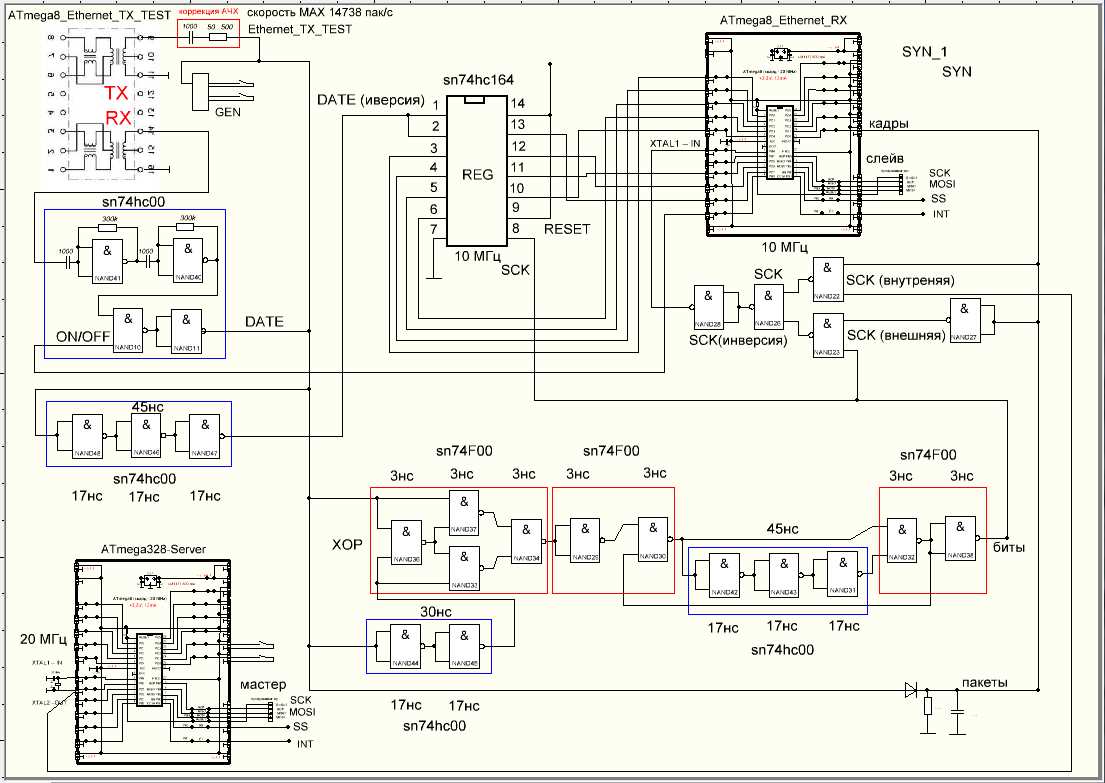Pick the NAND22 gate for SCK внутреняя
This screenshot has width=1105, height=783.
coord(827,280)
